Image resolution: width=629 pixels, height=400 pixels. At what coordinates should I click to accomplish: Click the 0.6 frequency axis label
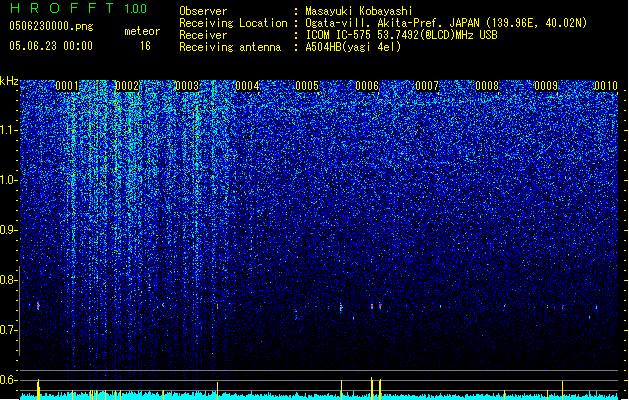(x=9, y=380)
